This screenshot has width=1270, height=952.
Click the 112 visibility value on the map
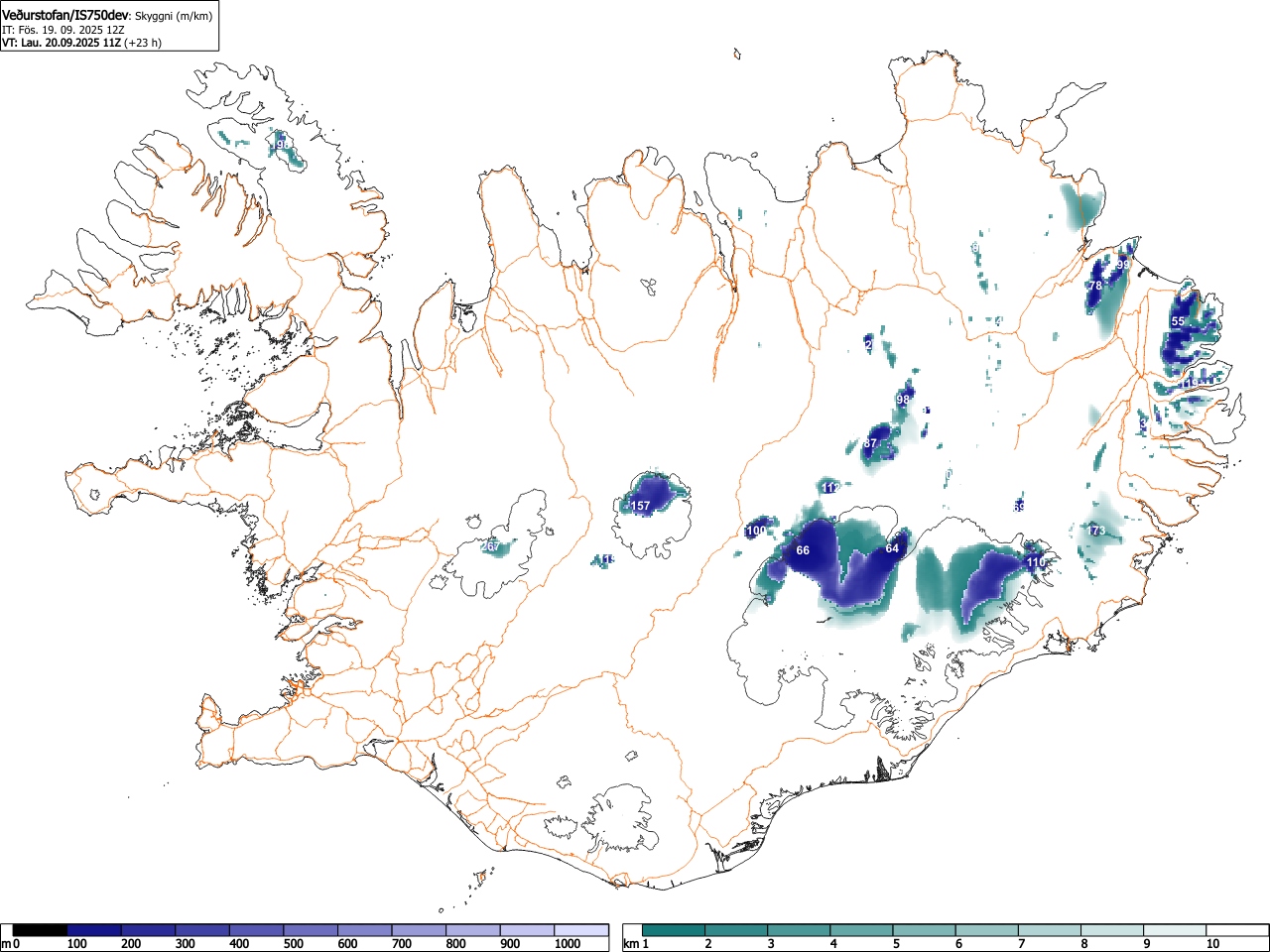pos(831,488)
